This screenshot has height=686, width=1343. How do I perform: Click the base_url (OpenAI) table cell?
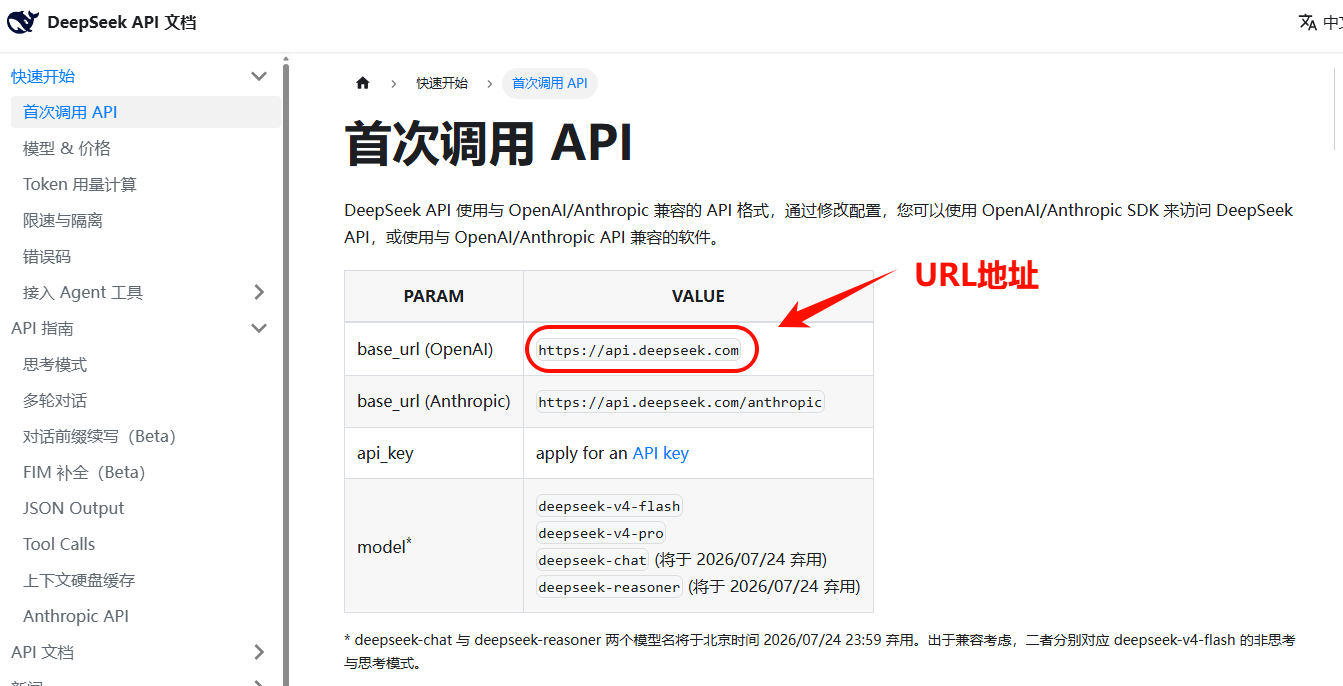[434, 349]
